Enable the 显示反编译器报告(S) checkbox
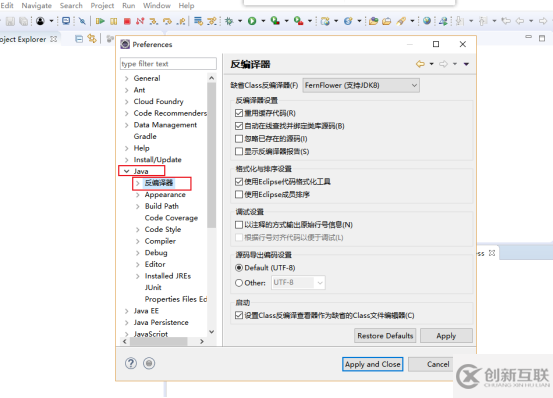Screen dimensions: 553x398 pos(239,151)
